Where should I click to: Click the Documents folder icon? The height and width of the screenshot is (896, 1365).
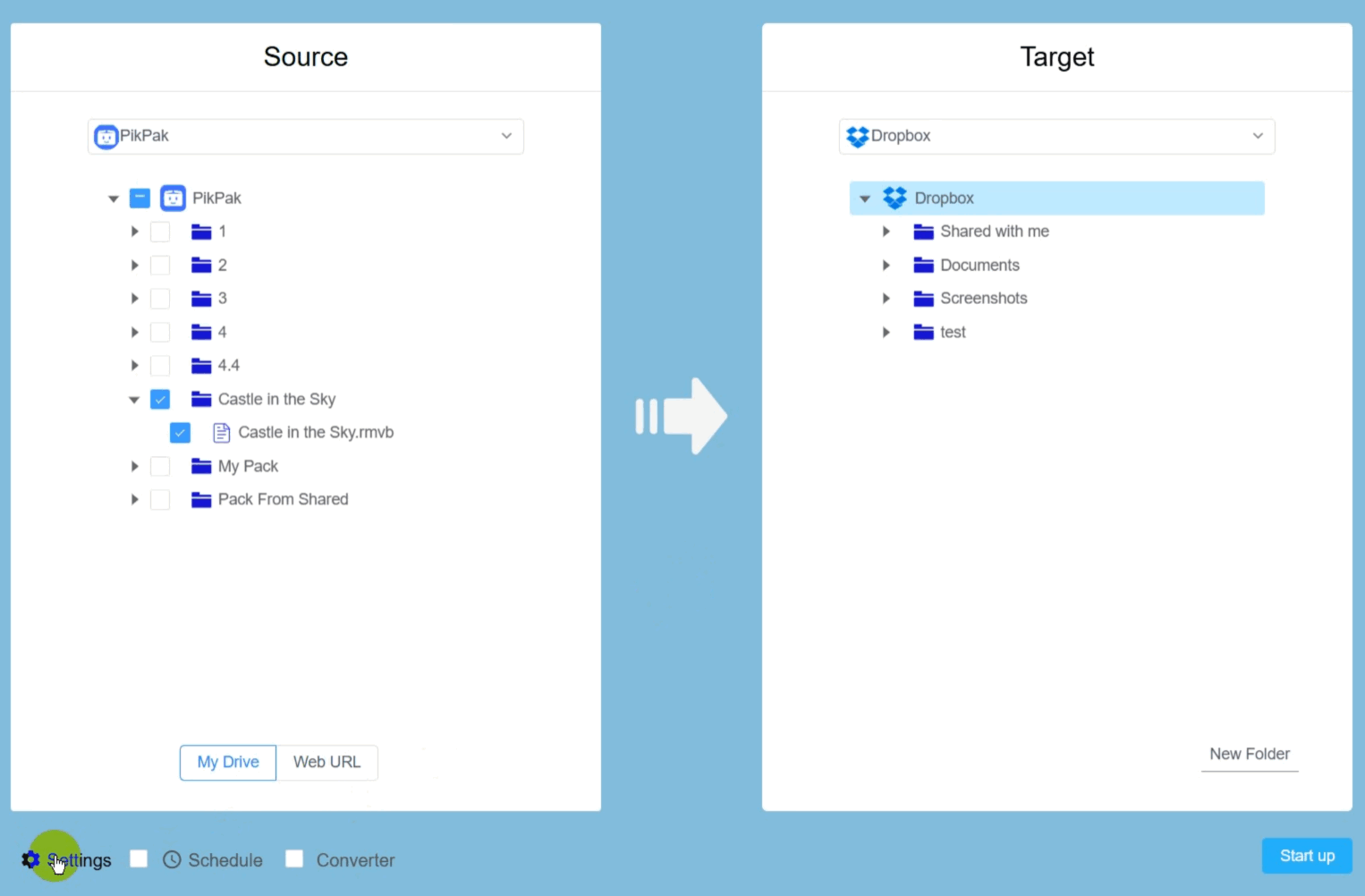coord(924,266)
